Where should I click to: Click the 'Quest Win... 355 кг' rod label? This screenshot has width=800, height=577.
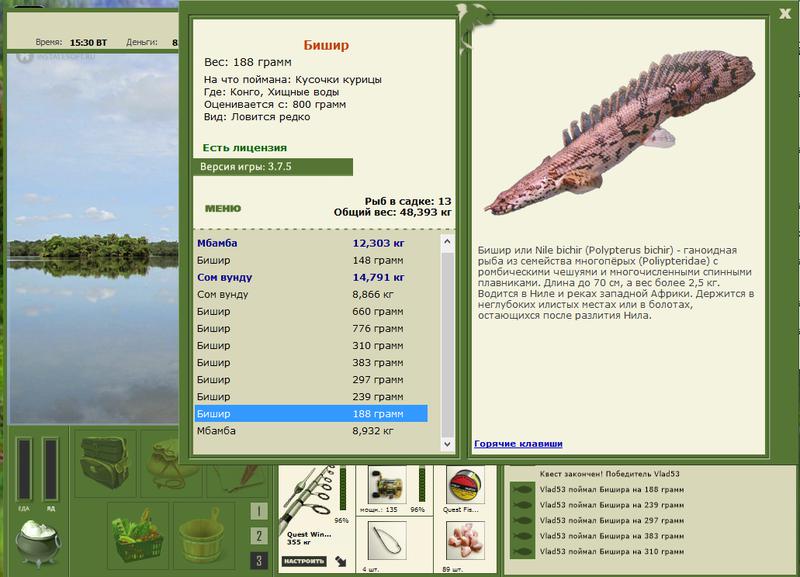[309, 538]
